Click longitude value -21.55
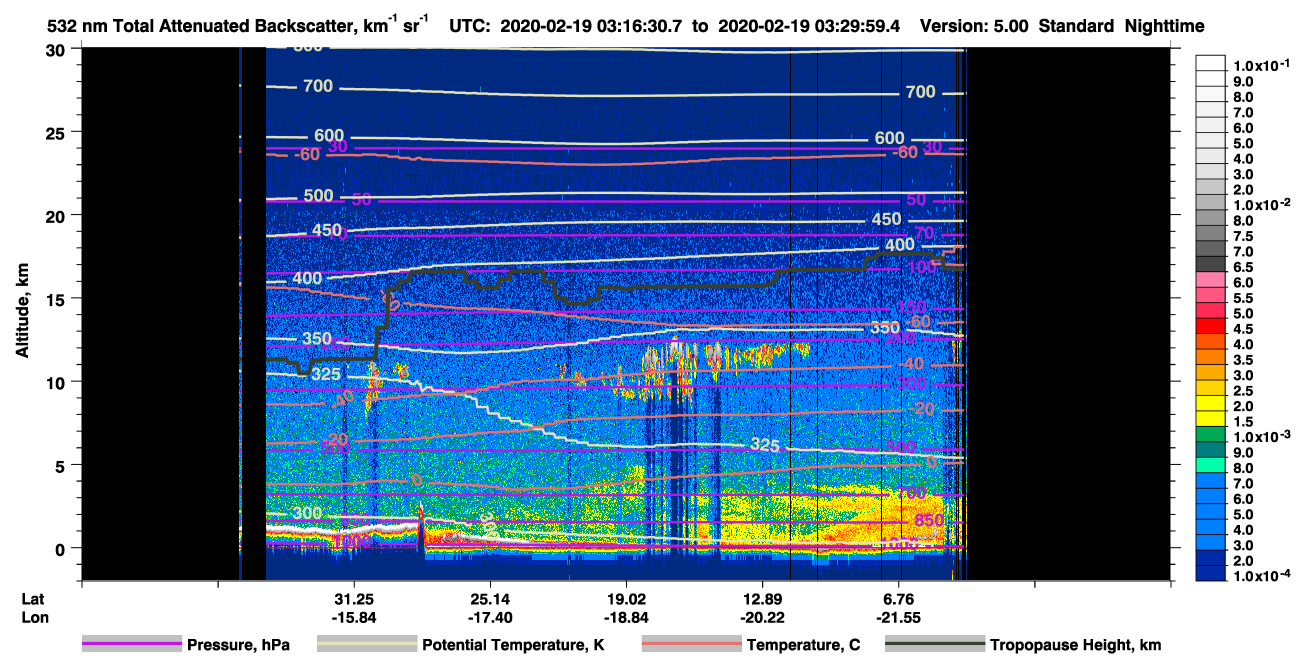 coord(900,617)
